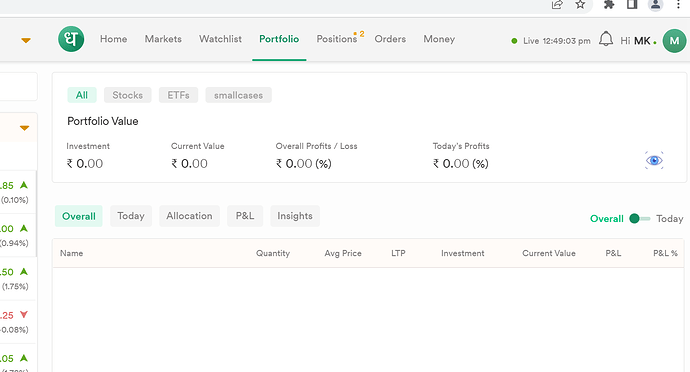Filter portfolio by Stocks

click(128, 95)
